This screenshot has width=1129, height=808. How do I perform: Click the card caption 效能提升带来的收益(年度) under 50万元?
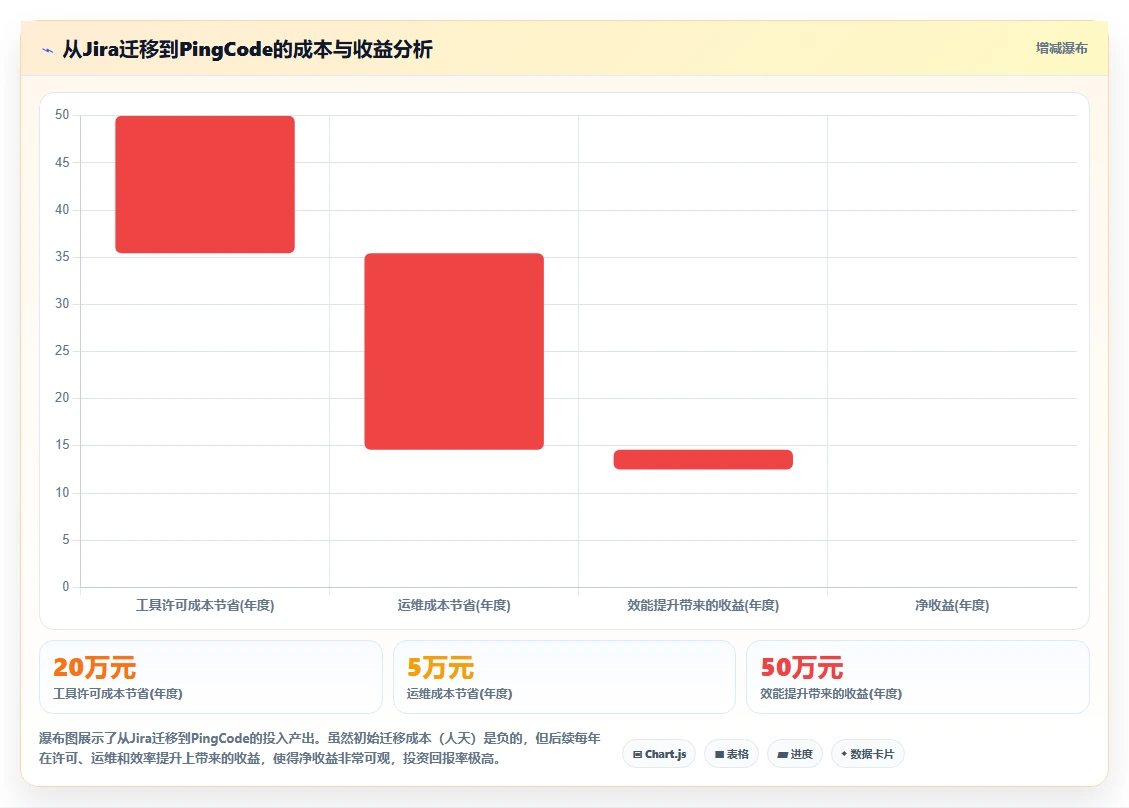pyautogui.click(x=831, y=693)
